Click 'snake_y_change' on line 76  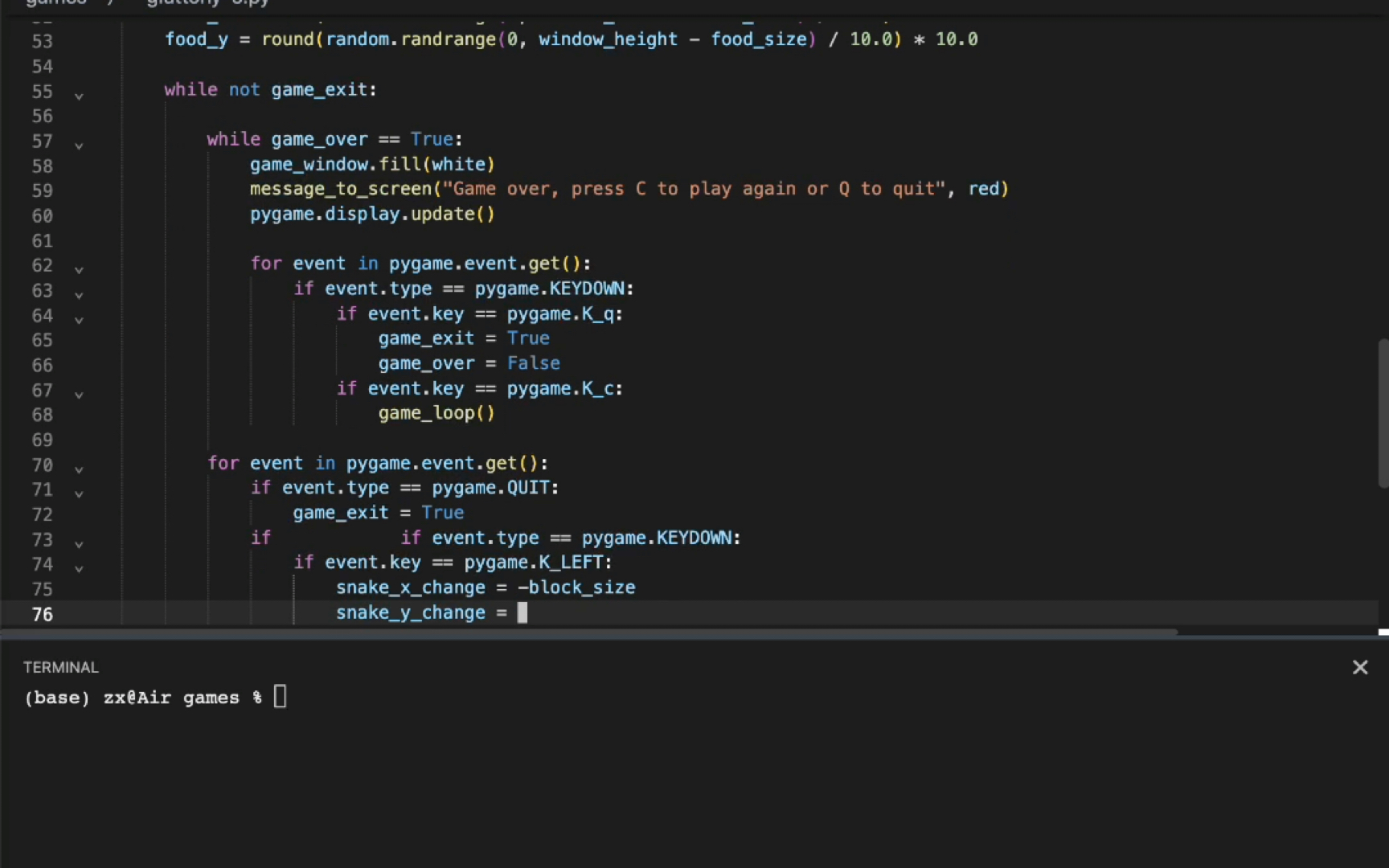click(x=411, y=612)
